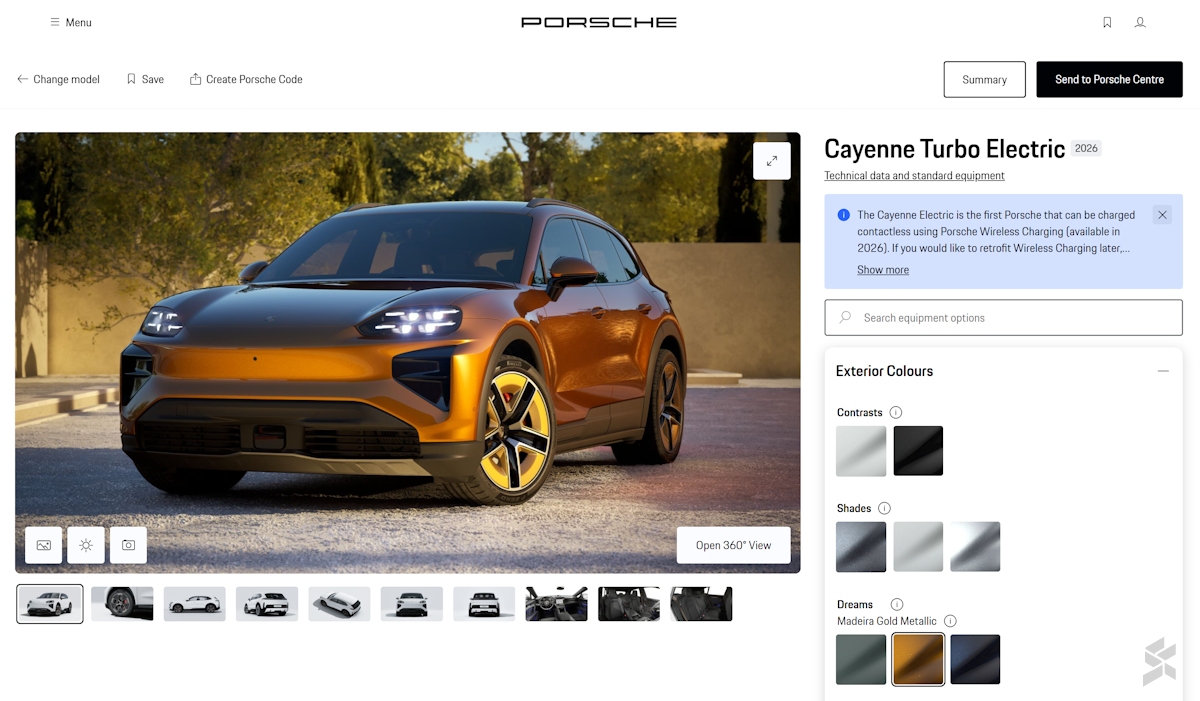Collapse the Exterior Colours section
This screenshot has height=701, width=1200.
pyautogui.click(x=1163, y=371)
